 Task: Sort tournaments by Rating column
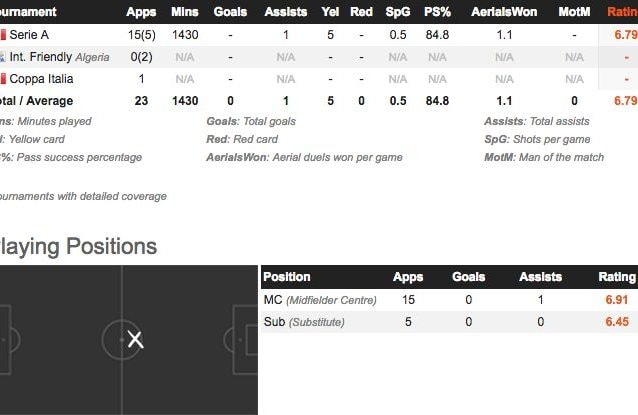click(622, 12)
